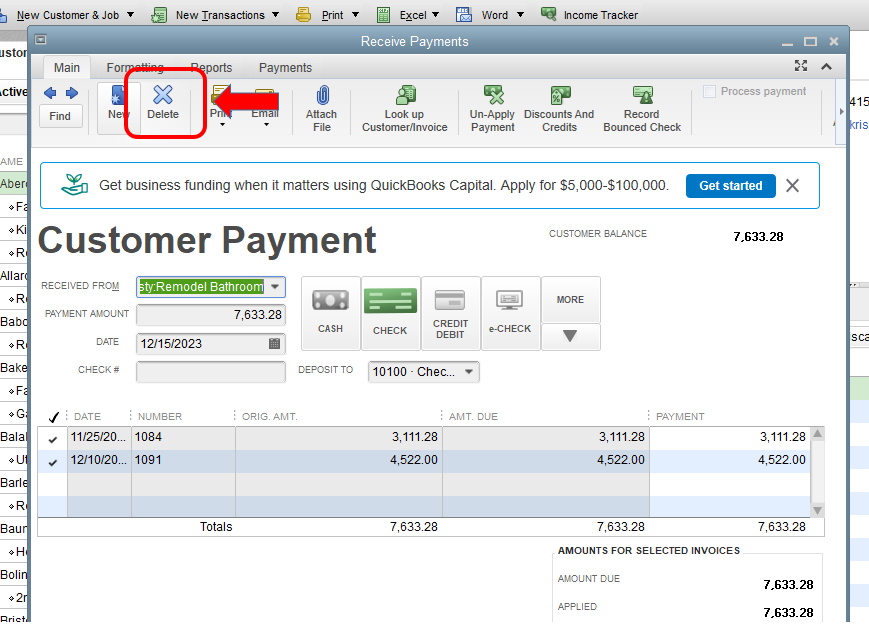Select invoice number 1084 cell
Screen dimensions: 869x633
point(183,437)
